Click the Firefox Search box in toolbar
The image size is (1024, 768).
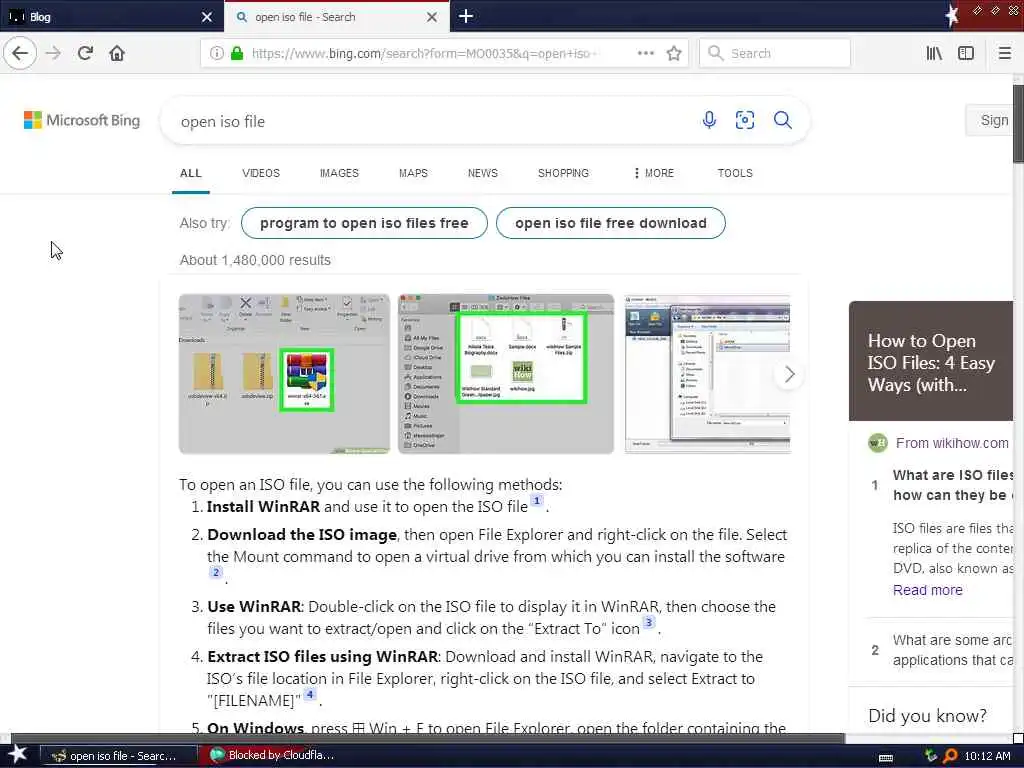pyautogui.click(x=775, y=53)
